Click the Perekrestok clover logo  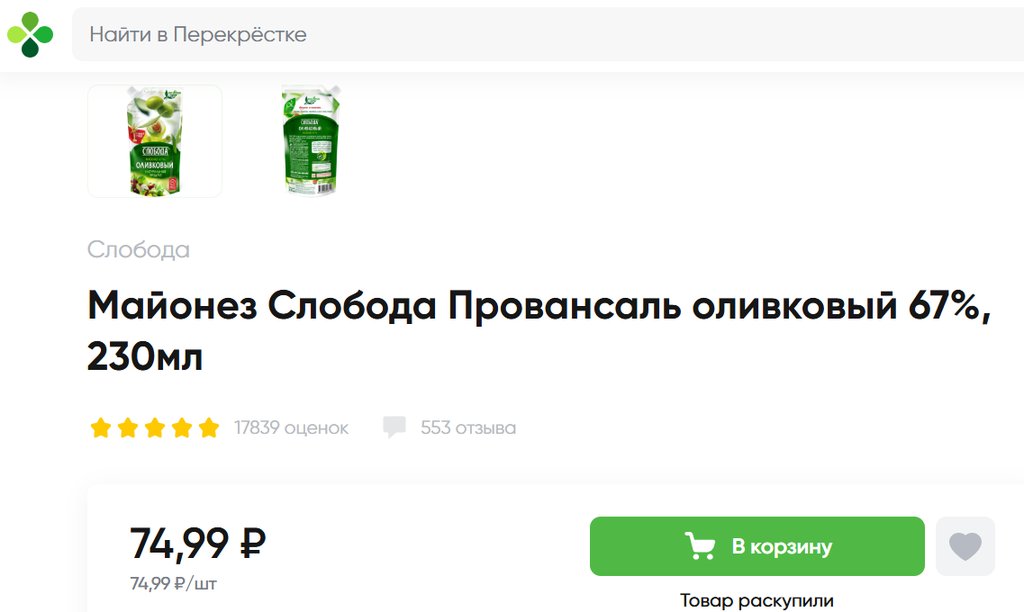(x=30, y=34)
